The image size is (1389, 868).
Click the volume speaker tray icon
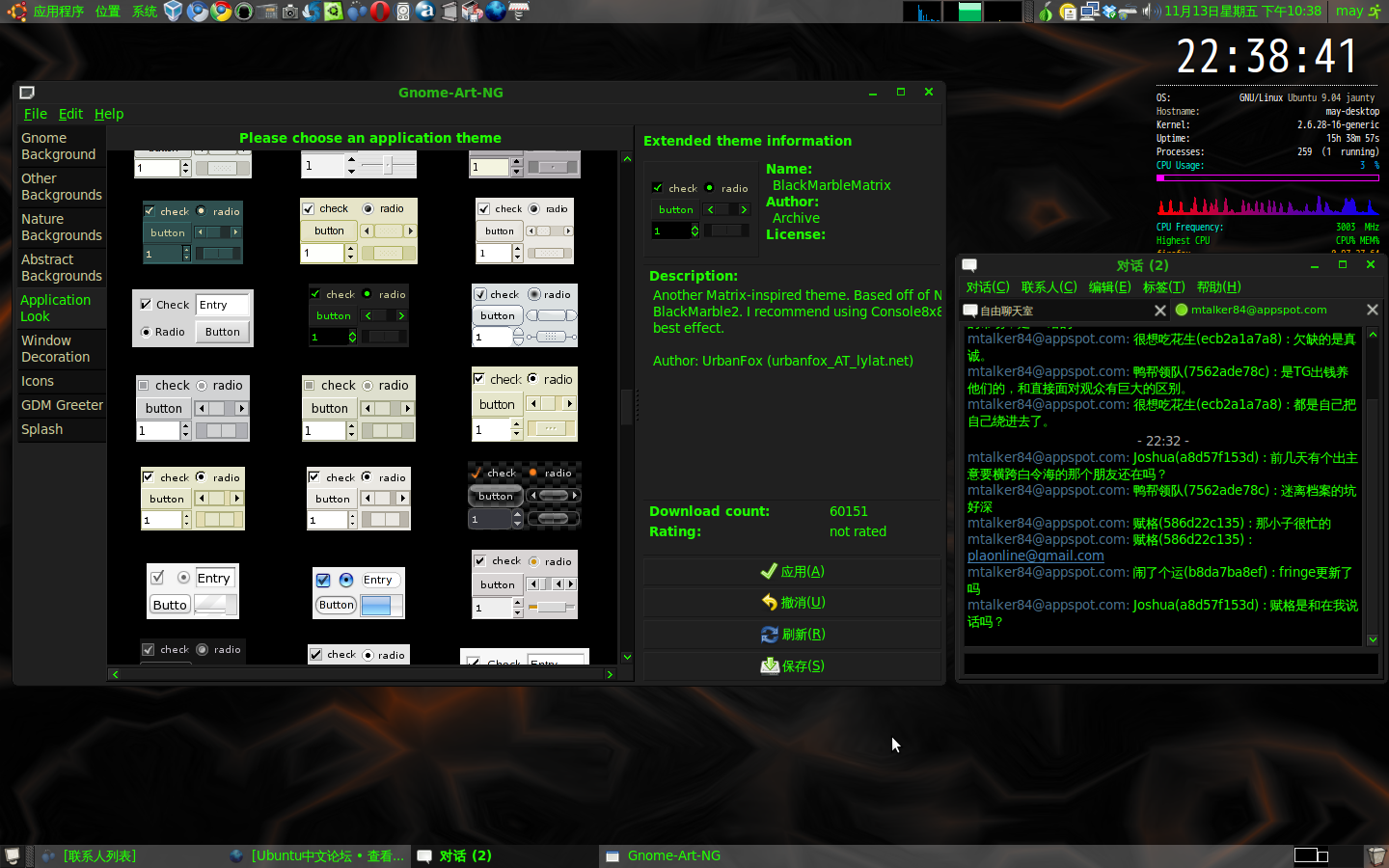coord(1152,12)
